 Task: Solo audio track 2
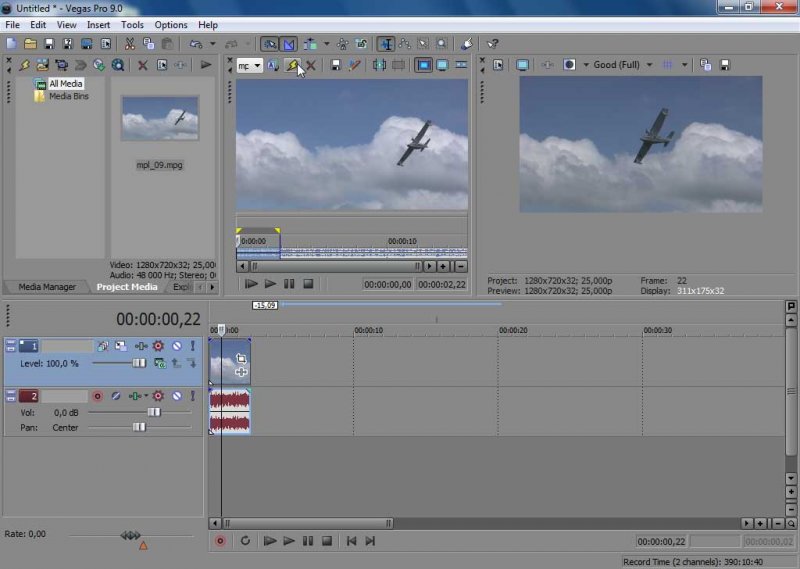point(193,396)
